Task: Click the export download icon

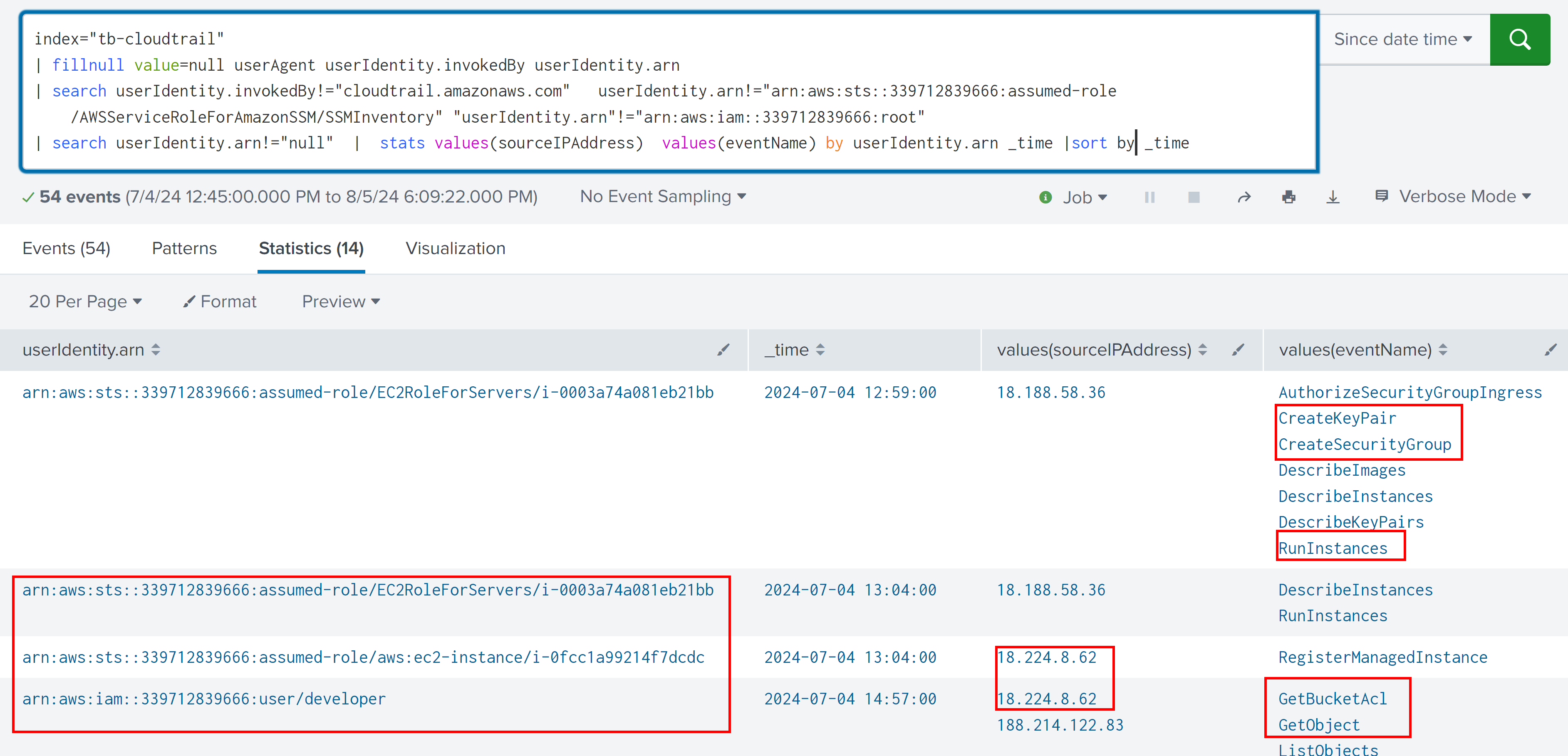Action: pyautogui.click(x=1333, y=197)
